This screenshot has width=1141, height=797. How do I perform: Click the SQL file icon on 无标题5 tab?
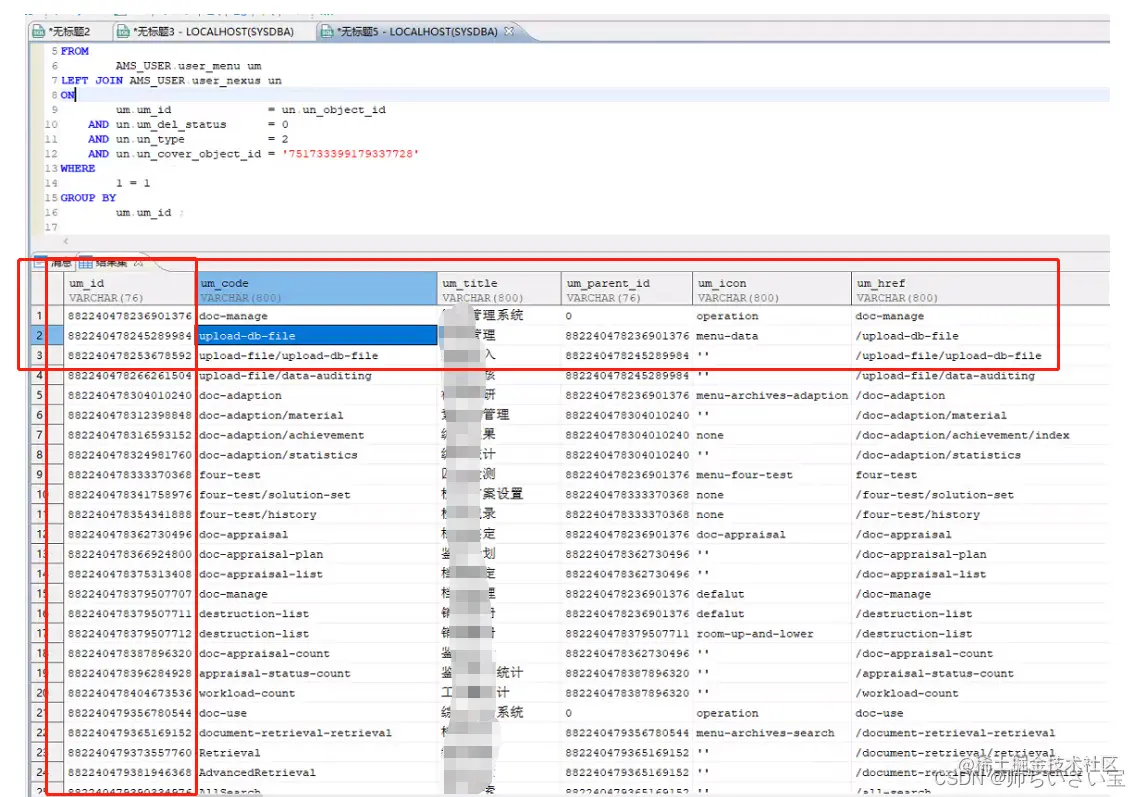[327, 31]
